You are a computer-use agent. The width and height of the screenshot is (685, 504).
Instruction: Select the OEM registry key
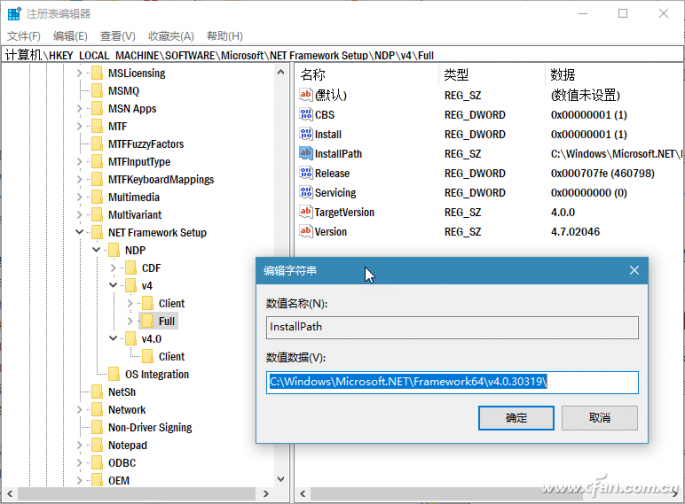[119, 480]
